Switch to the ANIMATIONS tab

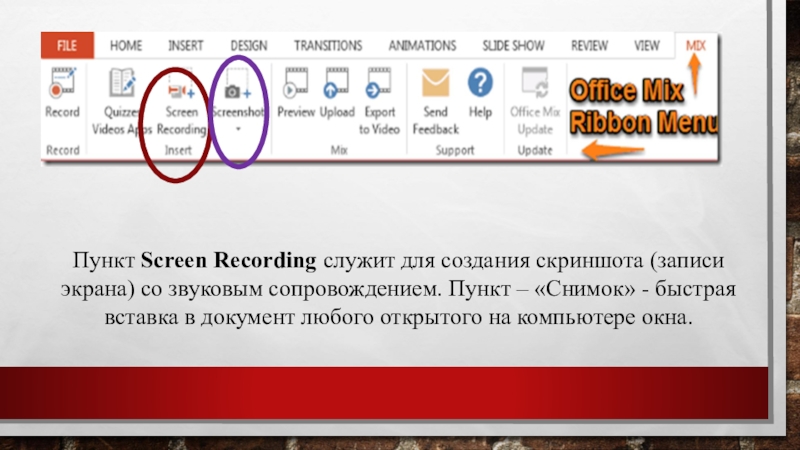click(x=422, y=46)
